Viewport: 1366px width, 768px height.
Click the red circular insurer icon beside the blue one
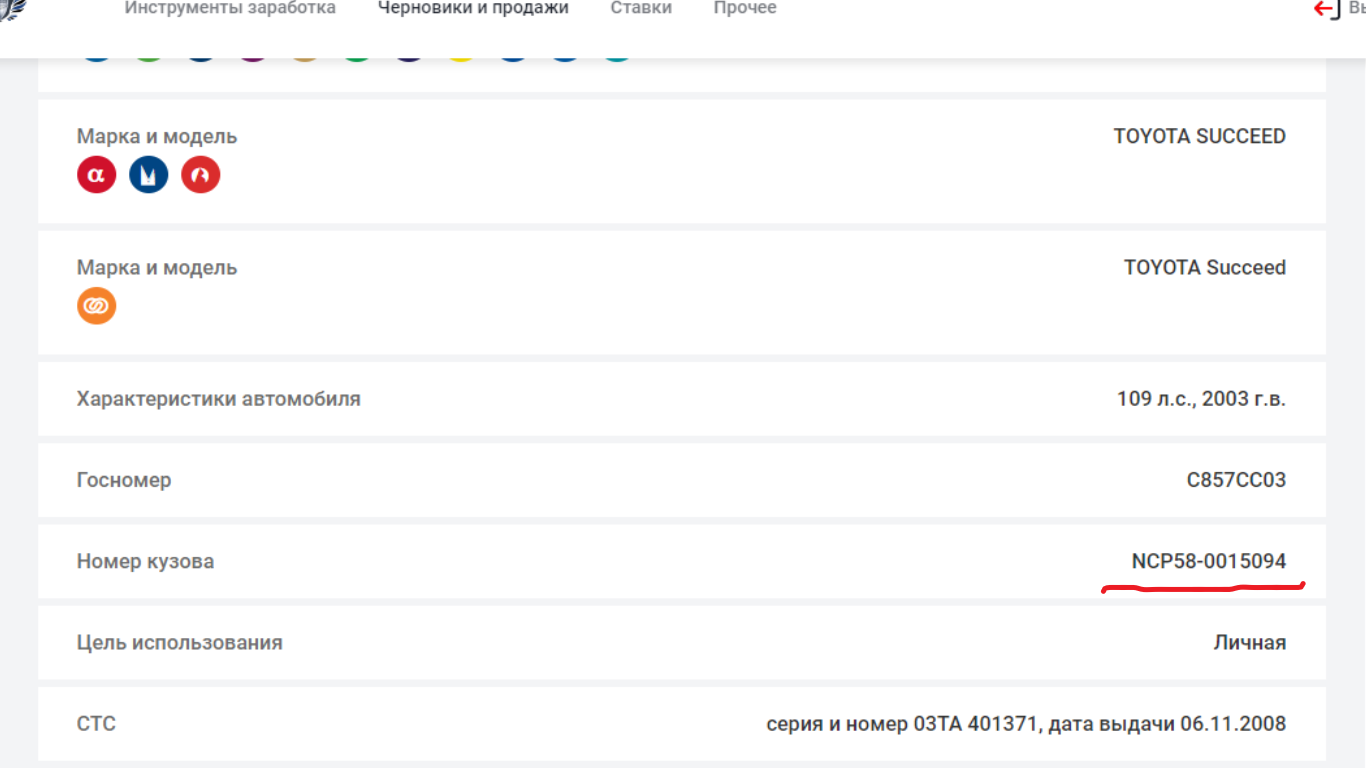201,175
